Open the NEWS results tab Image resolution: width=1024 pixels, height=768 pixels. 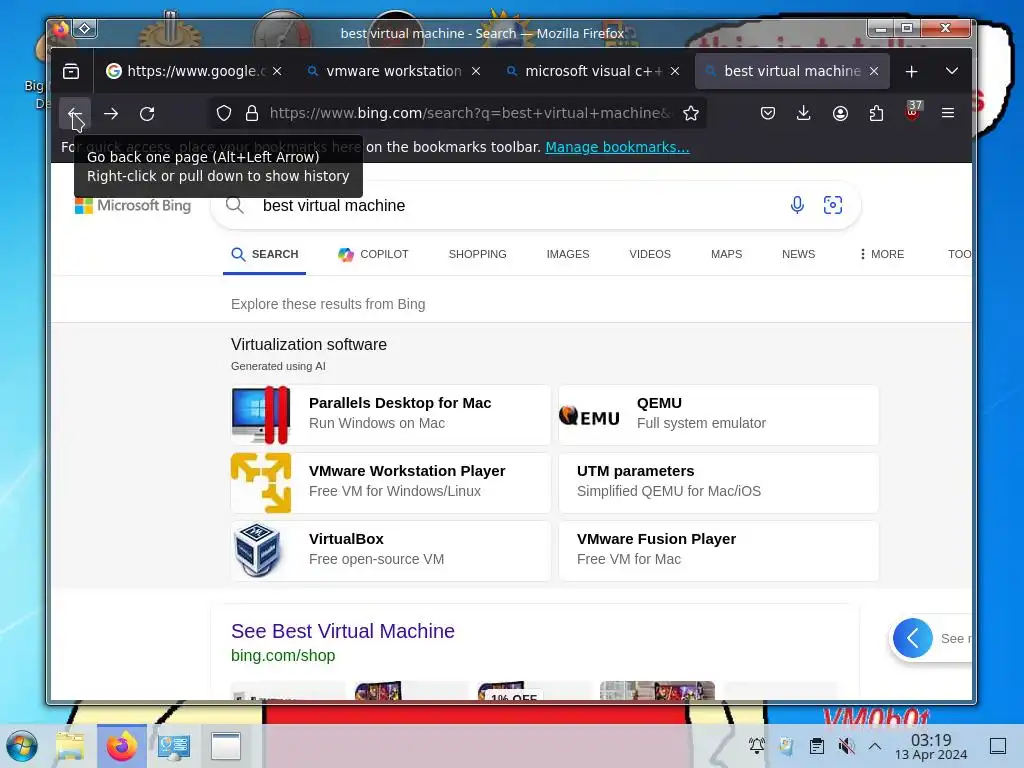pyautogui.click(x=799, y=254)
